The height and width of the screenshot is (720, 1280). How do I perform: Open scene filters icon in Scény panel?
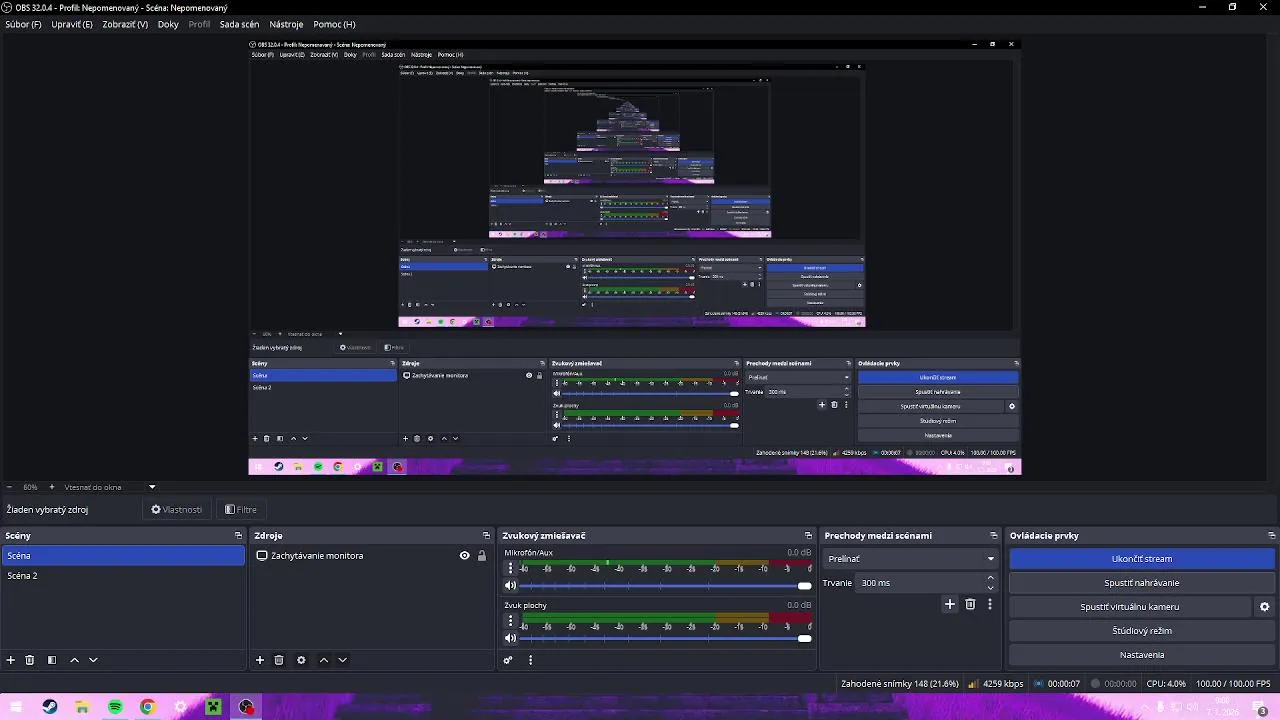(x=52, y=660)
